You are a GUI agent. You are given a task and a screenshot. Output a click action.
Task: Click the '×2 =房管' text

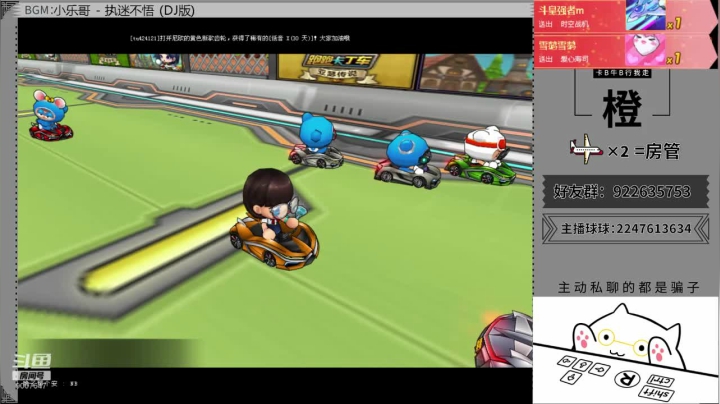click(x=643, y=151)
